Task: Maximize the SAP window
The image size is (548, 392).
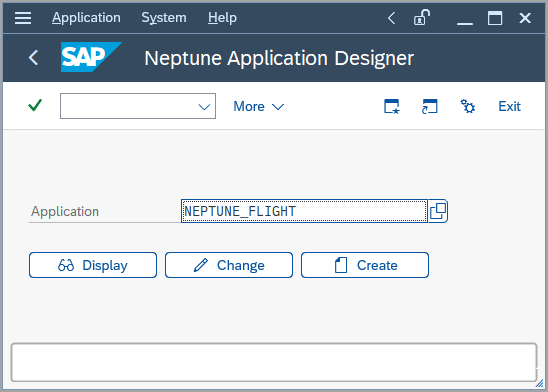Action: coord(495,18)
